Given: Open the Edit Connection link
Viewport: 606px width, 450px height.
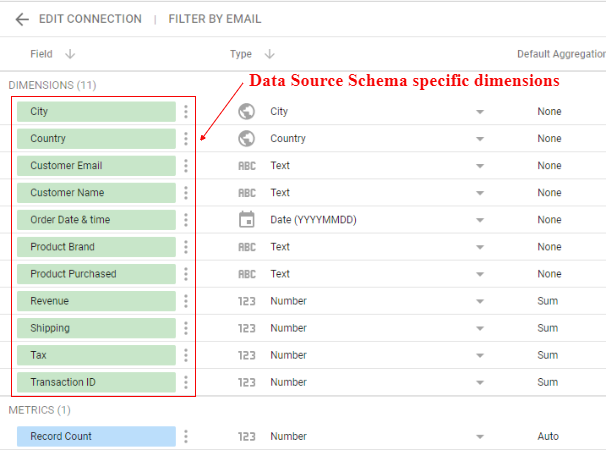Looking at the screenshot, I should tap(90, 19).
